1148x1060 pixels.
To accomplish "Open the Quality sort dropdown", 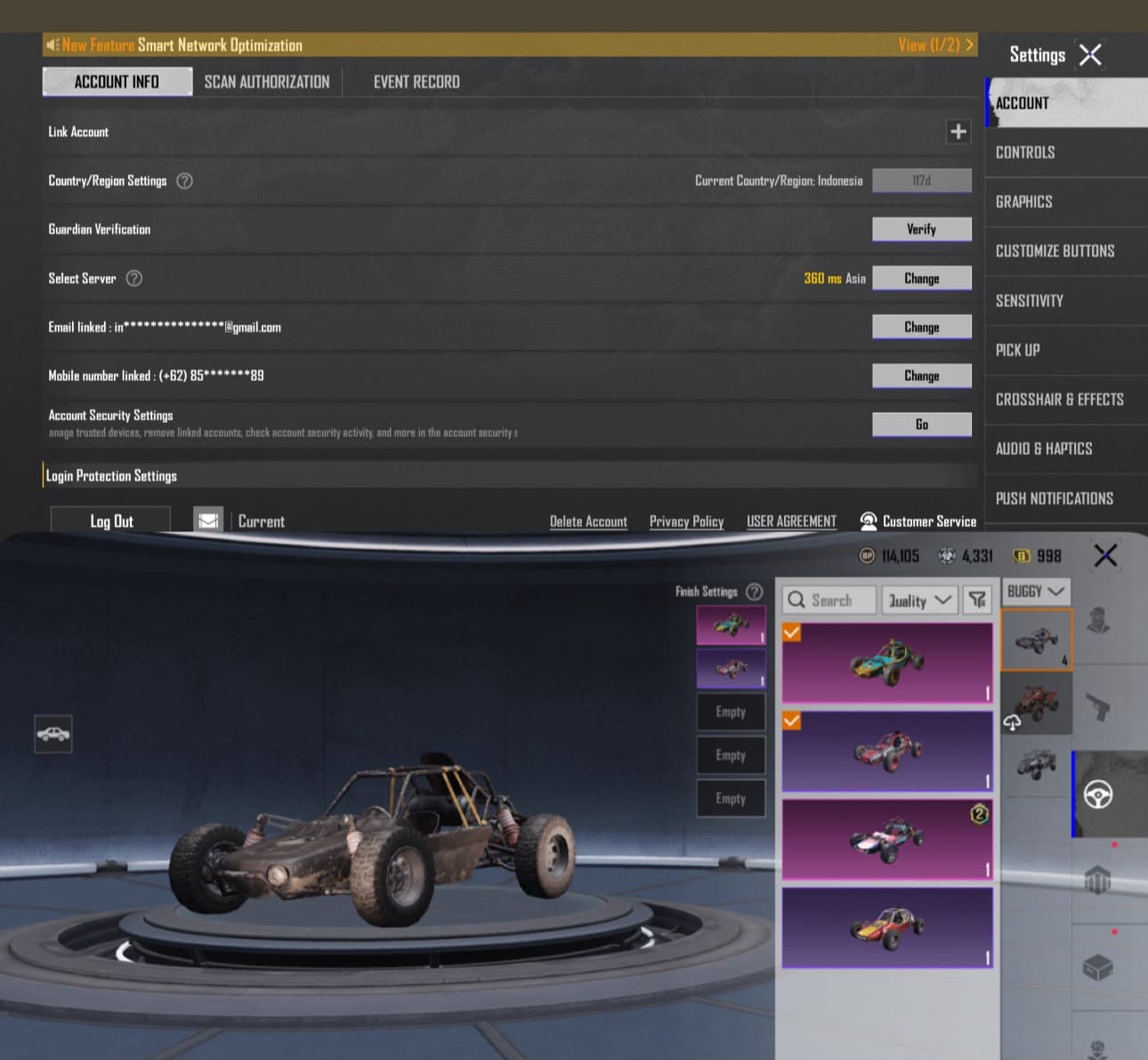I will (919, 600).
